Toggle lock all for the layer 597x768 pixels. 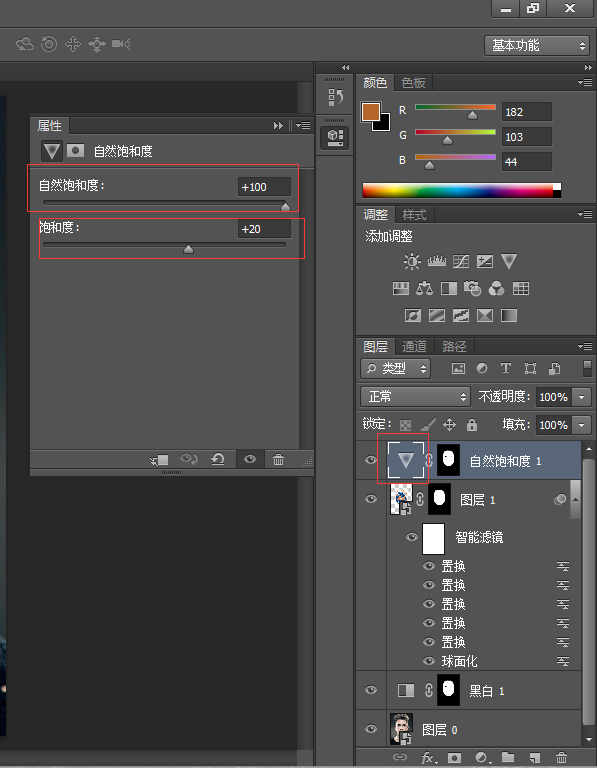(x=472, y=424)
